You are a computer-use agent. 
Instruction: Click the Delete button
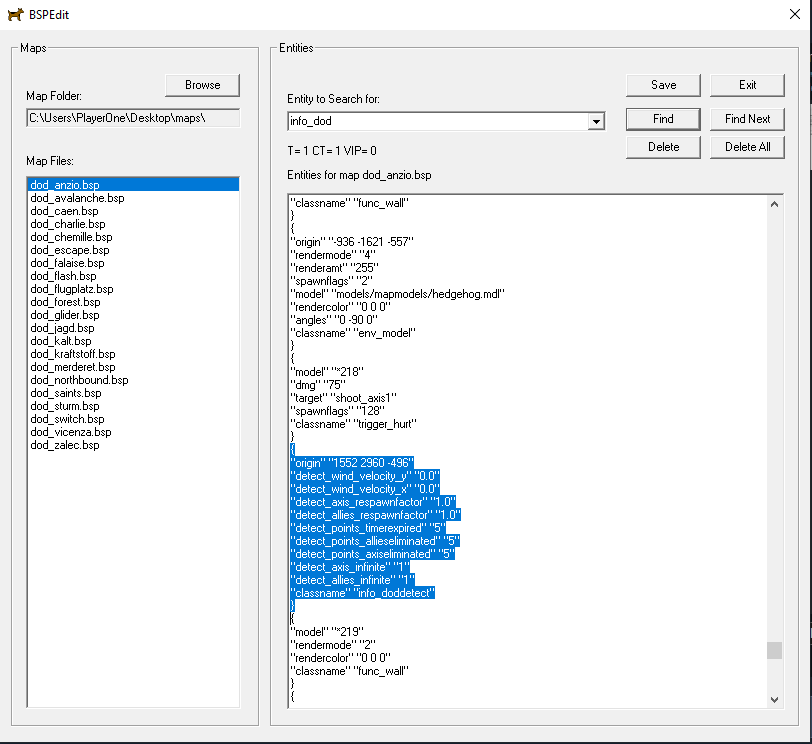pos(663,147)
